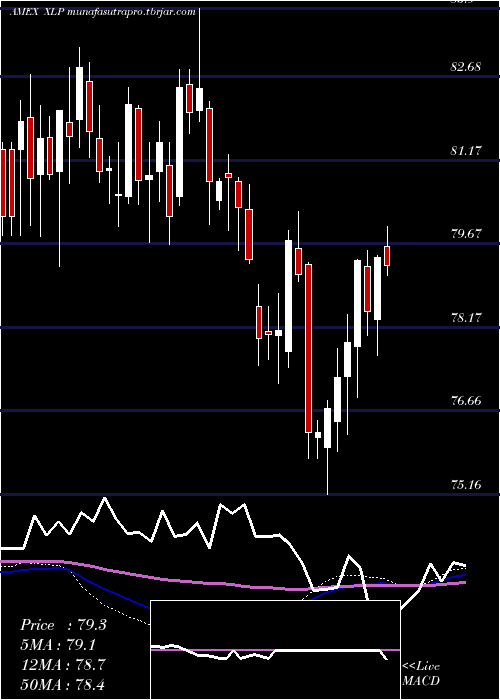
Task: Click the 76.66 price axis label
Action: tap(467, 400)
